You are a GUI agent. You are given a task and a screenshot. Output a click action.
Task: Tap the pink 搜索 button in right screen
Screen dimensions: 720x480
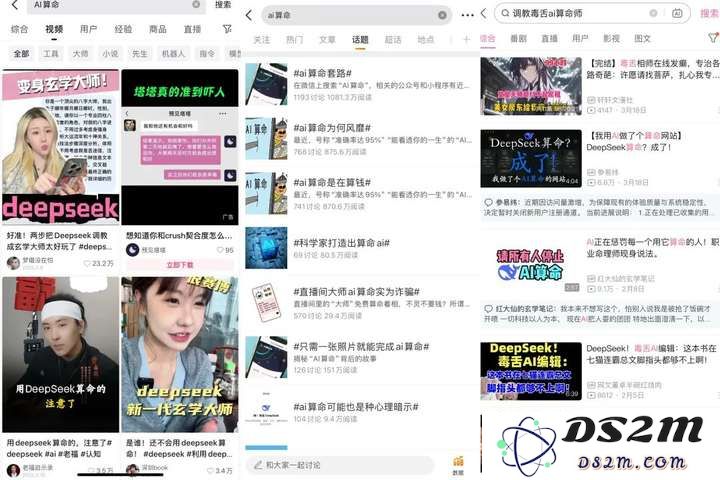click(709, 13)
